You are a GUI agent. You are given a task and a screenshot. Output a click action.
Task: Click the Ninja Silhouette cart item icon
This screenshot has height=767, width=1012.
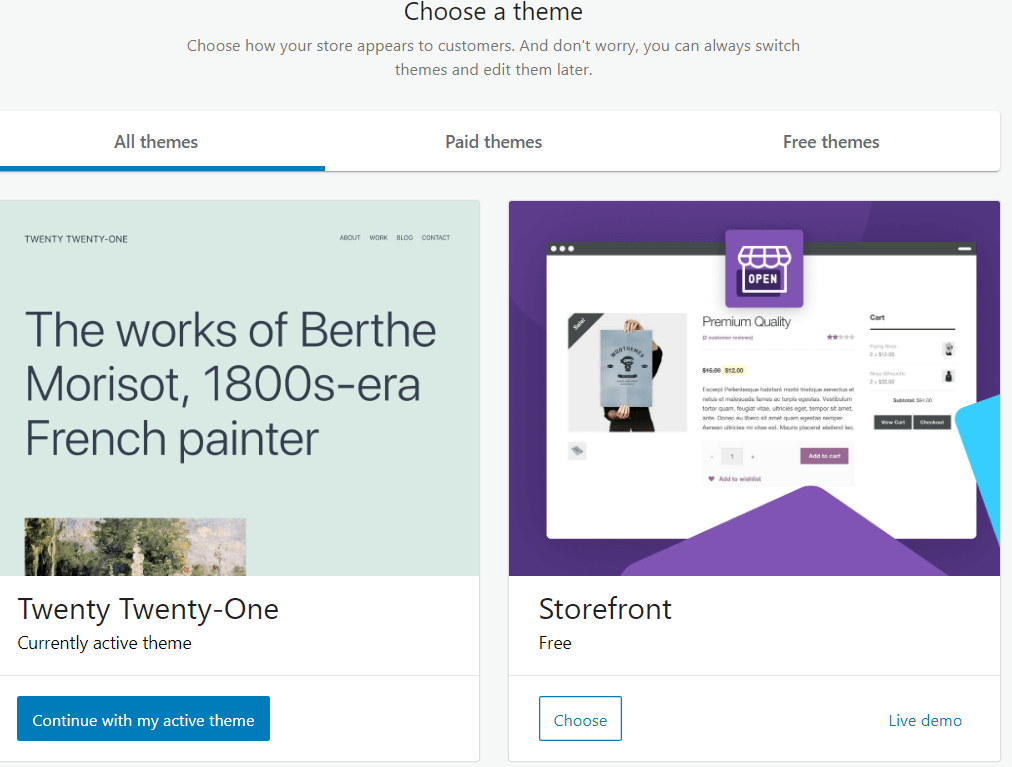click(x=948, y=376)
